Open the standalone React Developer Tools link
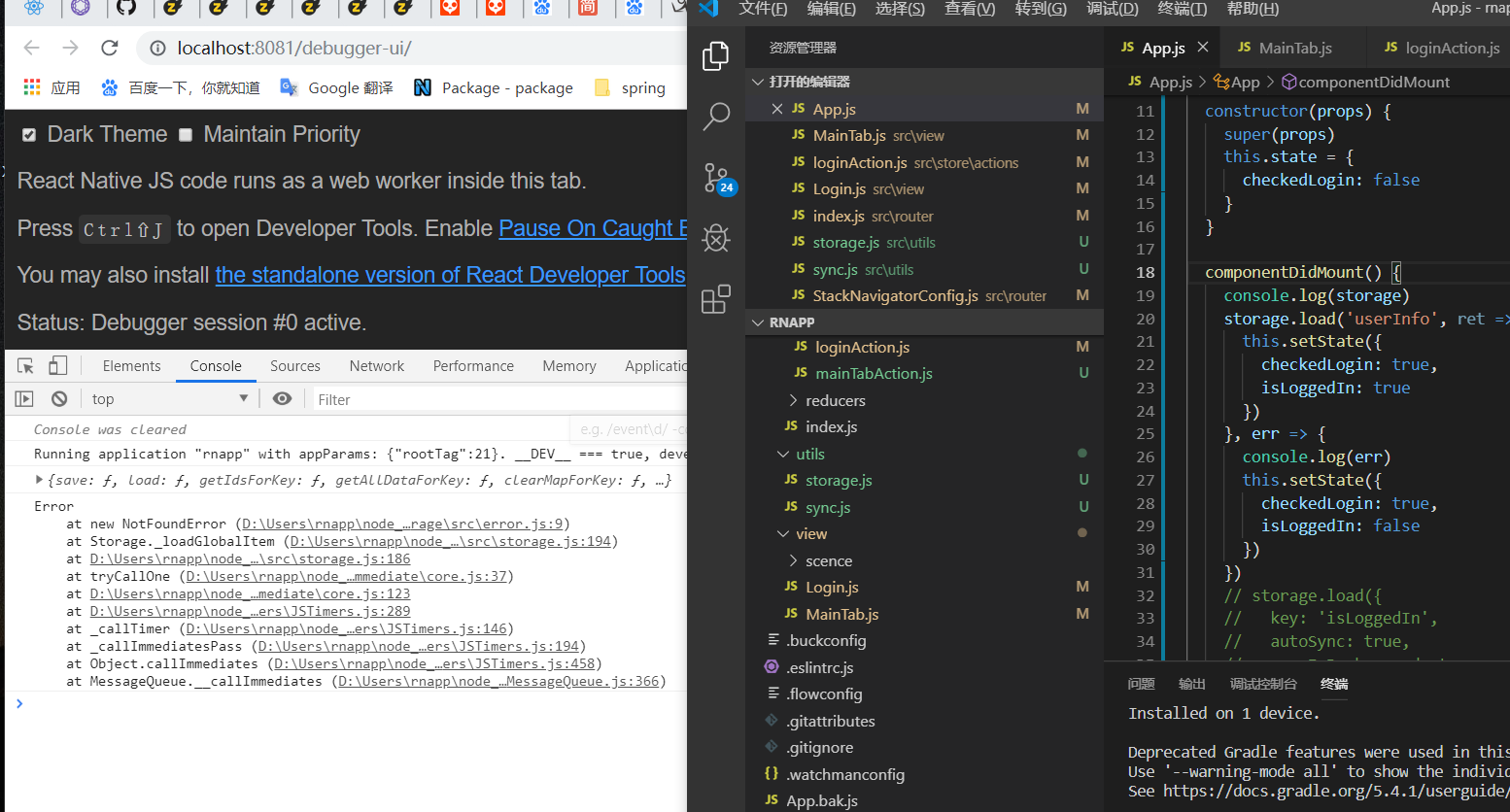Screen dimensions: 1510x812 coord(450,275)
